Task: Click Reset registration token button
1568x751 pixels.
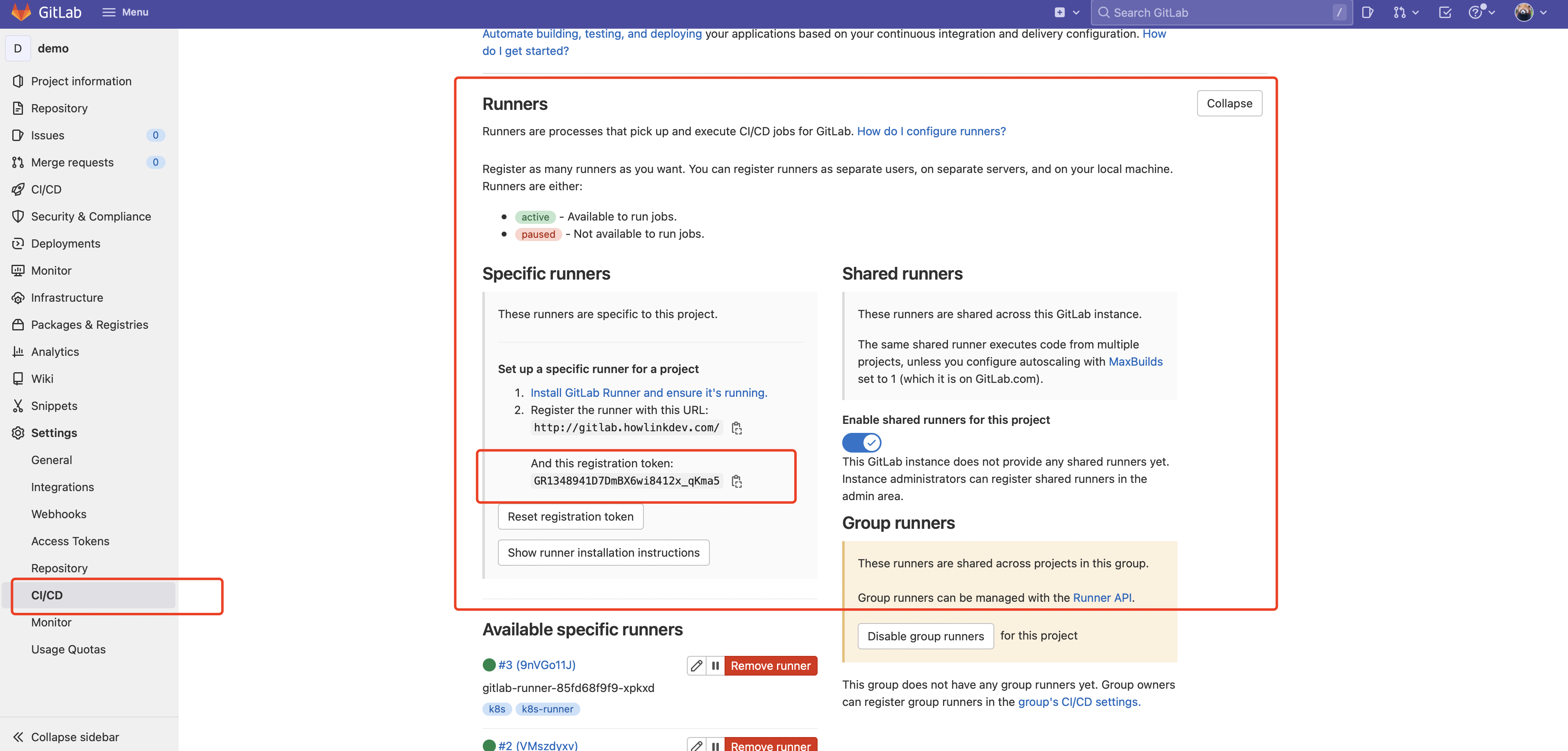Action: point(570,517)
